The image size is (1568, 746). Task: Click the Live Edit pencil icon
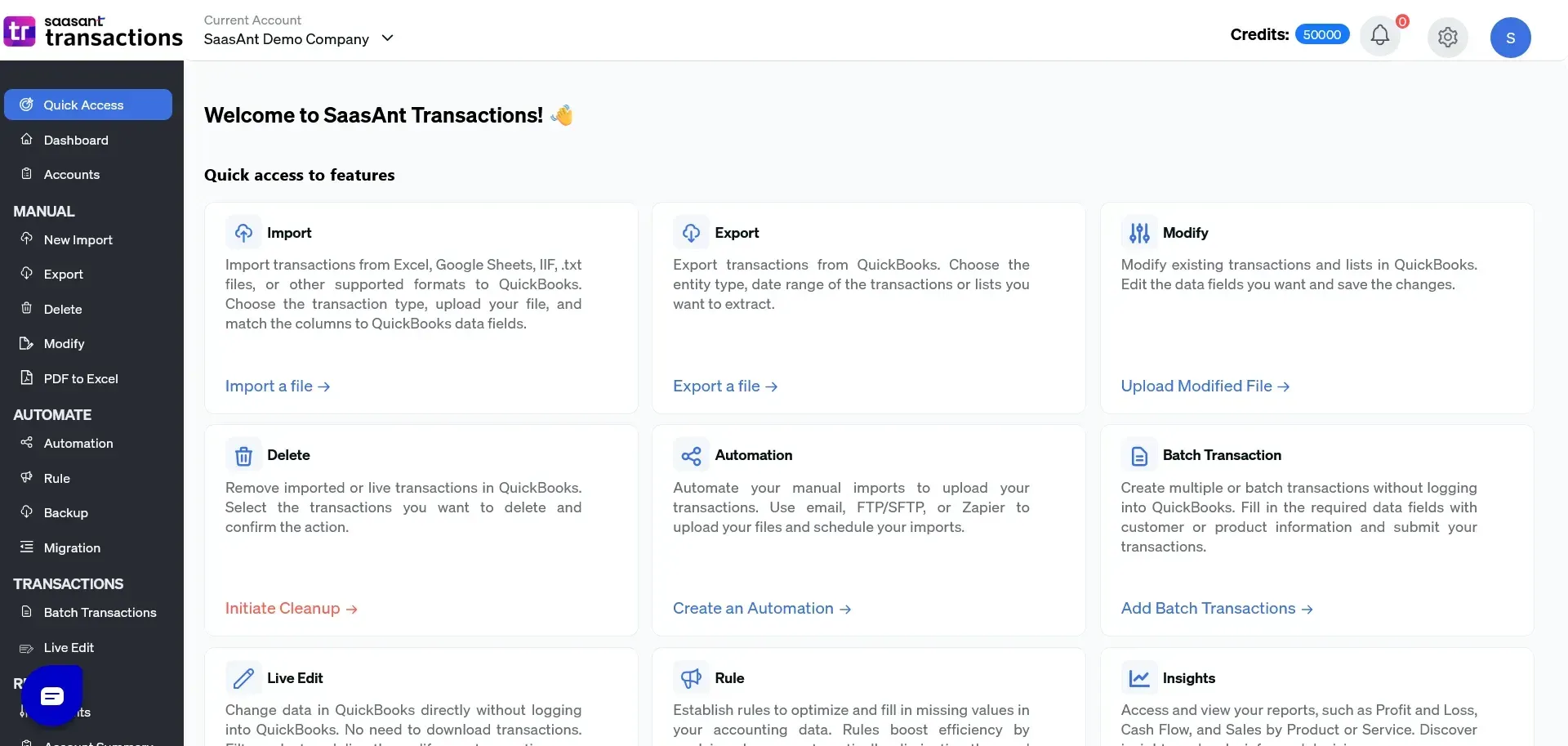[x=243, y=678]
